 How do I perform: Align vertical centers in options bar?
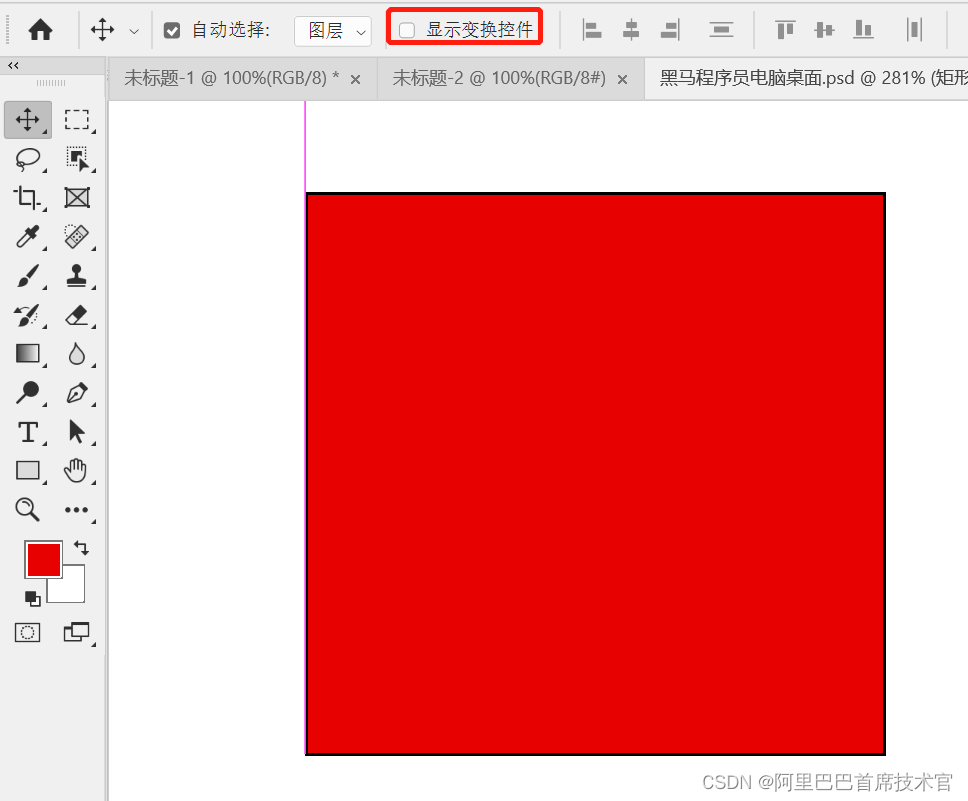click(824, 30)
